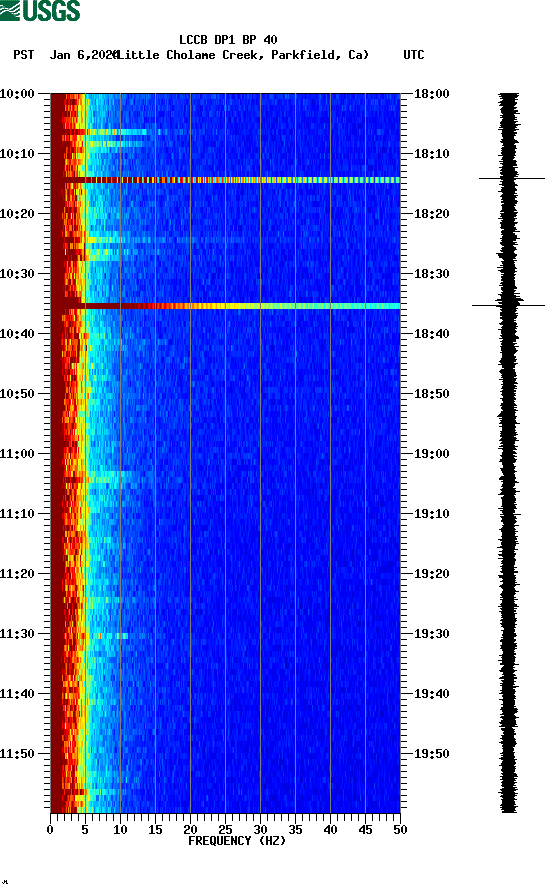Click the 19:40 UTC time label
Screen dimensions: 552x893
coord(431,694)
